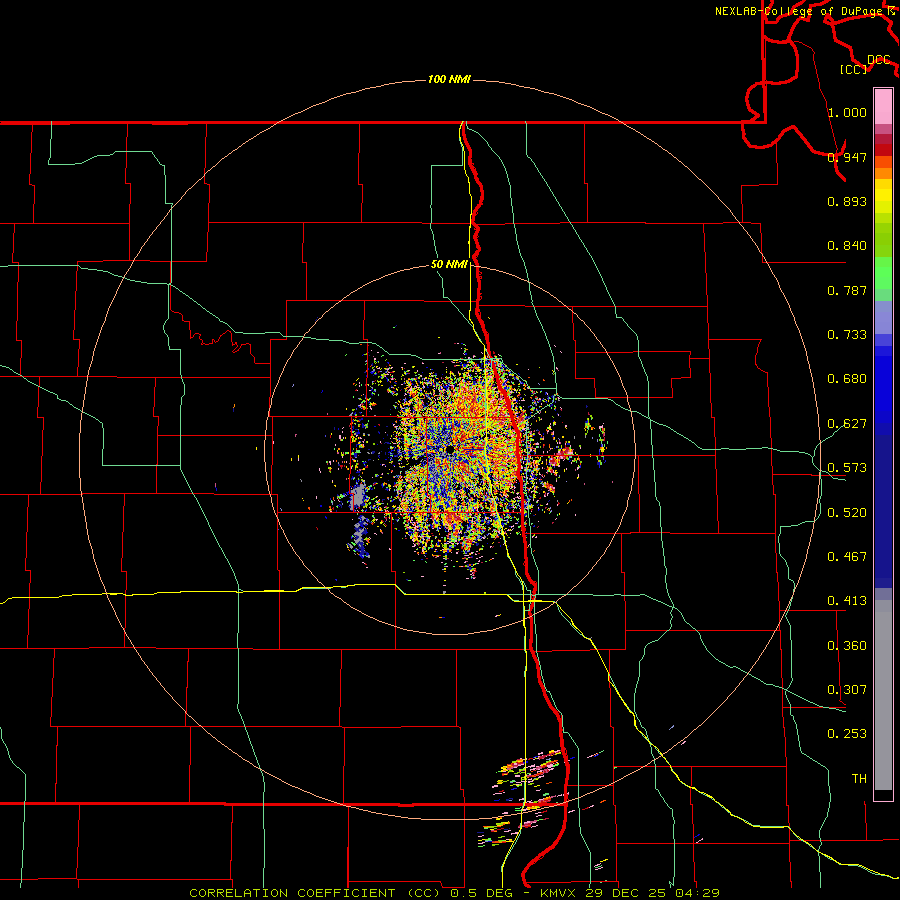Click the DCC label above the color scale
The image size is (900, 900).
click(x=878, y=60)
